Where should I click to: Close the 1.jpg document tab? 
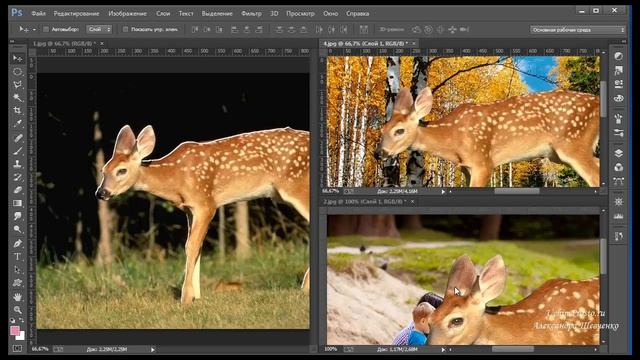(x=102, y=43)
